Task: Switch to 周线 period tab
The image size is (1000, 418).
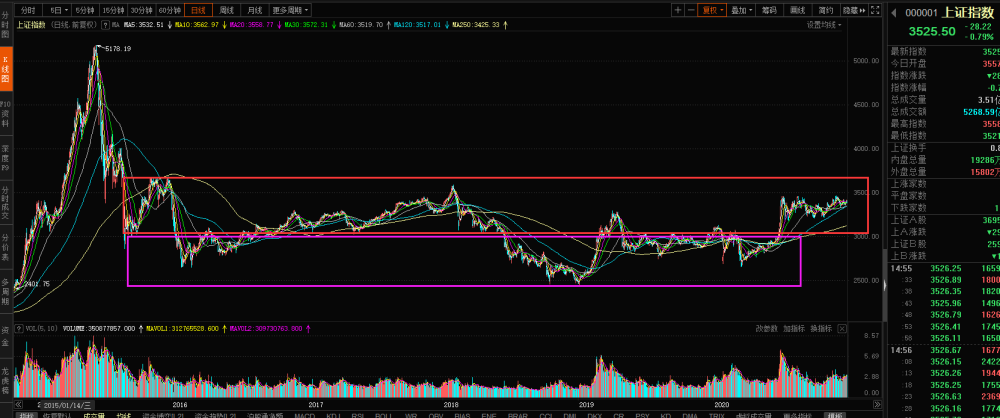Action: [226, 10]
